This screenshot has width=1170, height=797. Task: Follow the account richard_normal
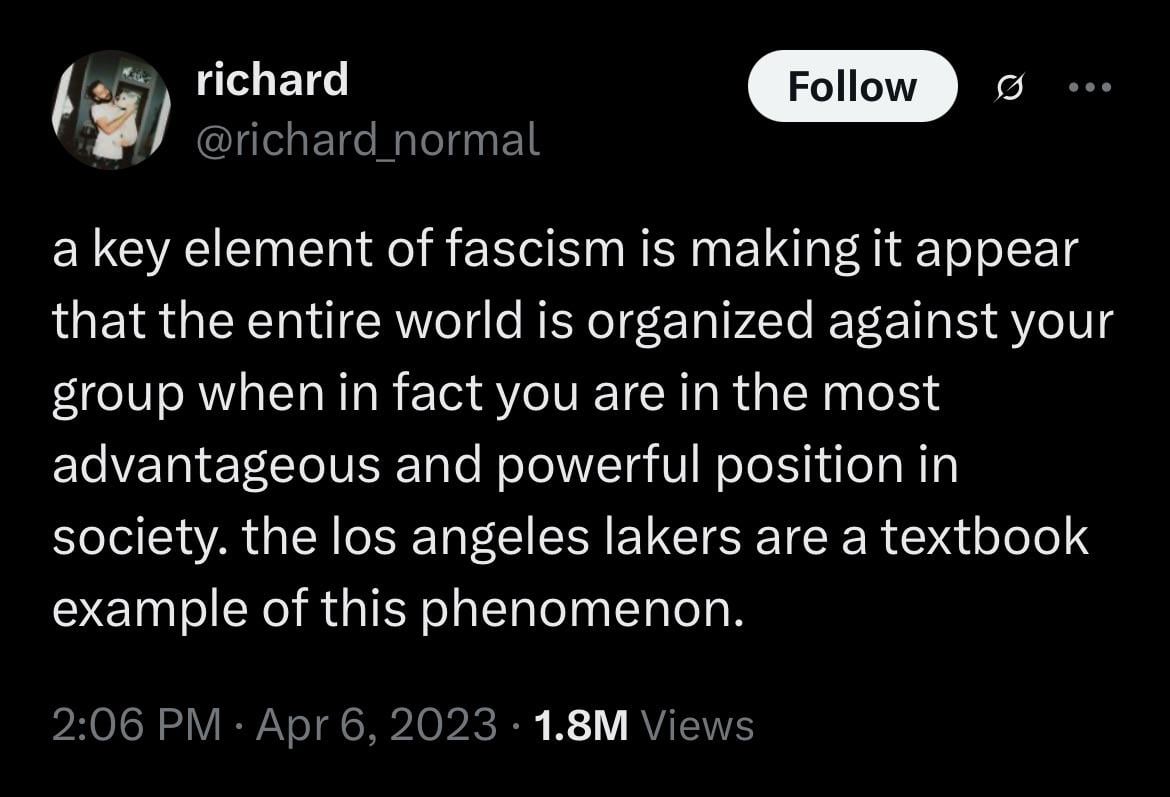tap(852, 86)
